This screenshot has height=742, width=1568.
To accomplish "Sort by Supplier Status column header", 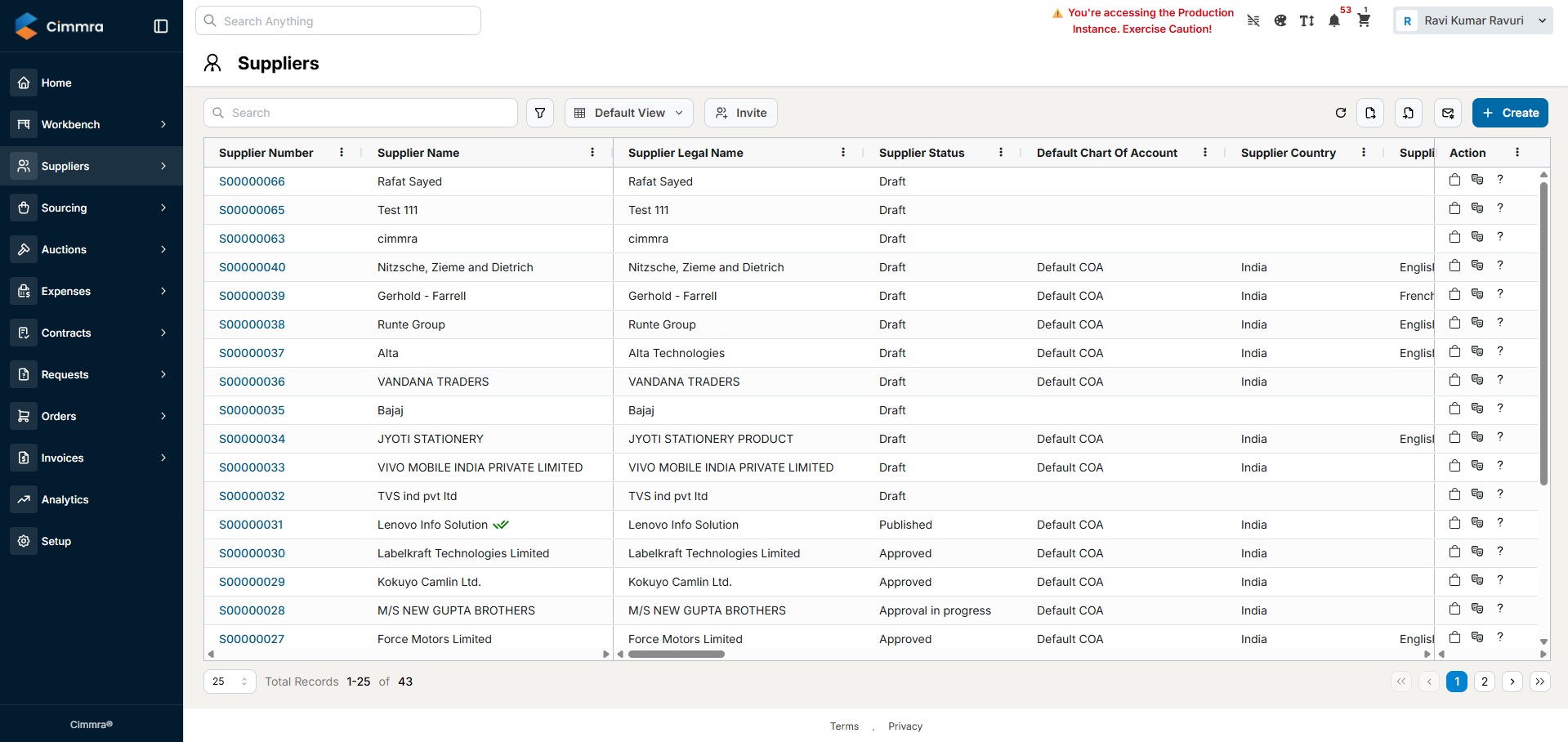I will 922,153.
